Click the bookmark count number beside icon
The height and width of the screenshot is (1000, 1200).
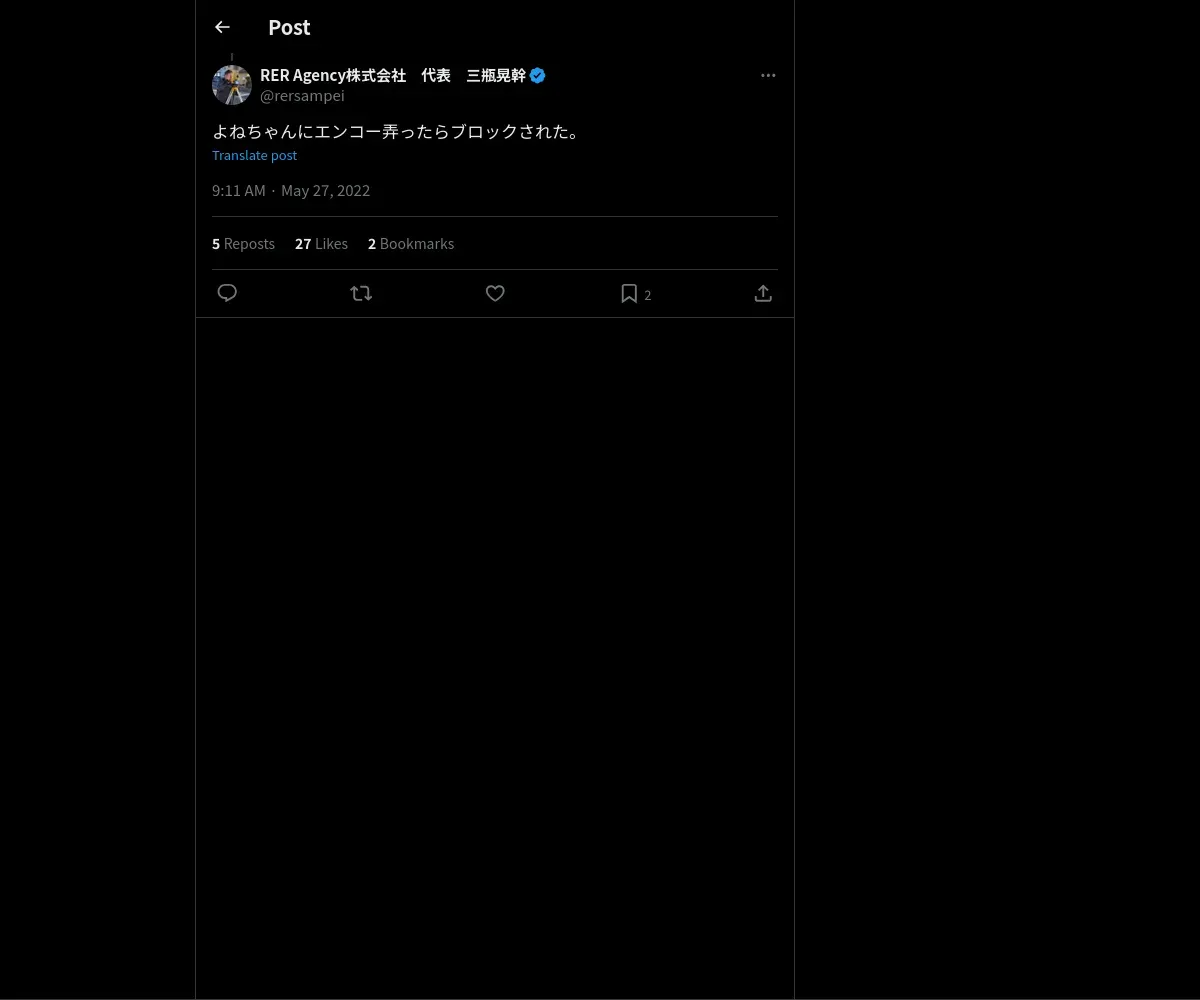pyautogui.click(x=648, y=295)
